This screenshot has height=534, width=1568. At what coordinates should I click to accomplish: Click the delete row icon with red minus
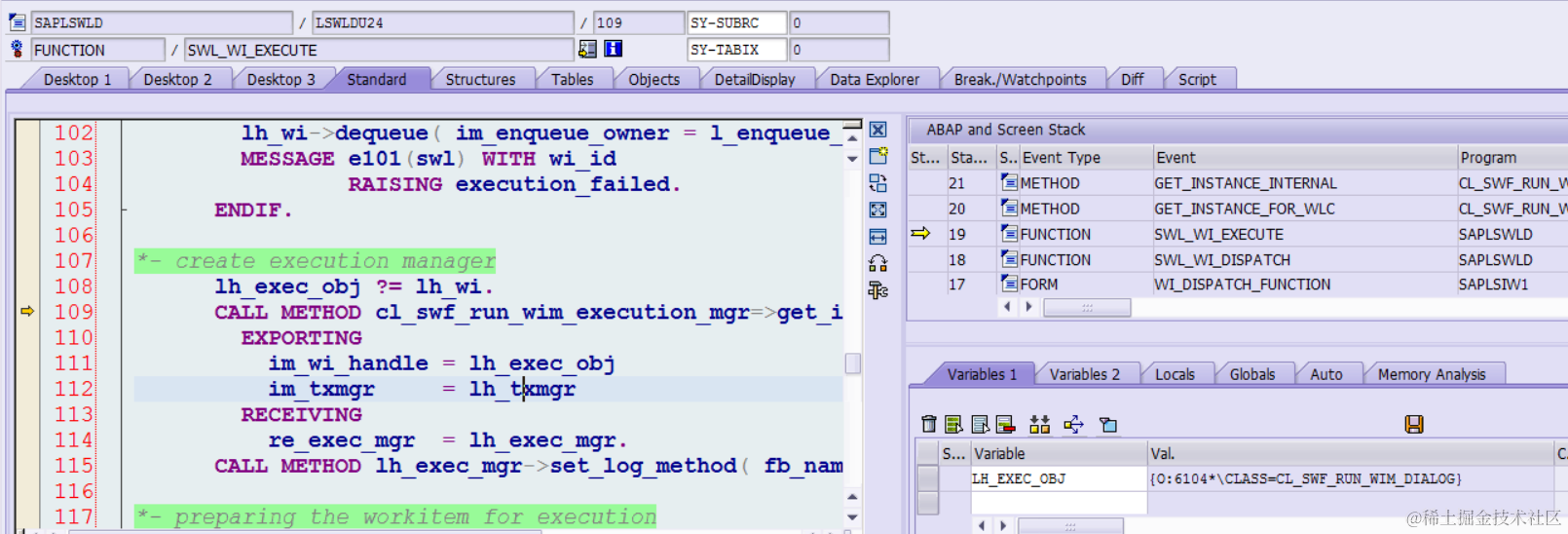[x=1005, y=424]
